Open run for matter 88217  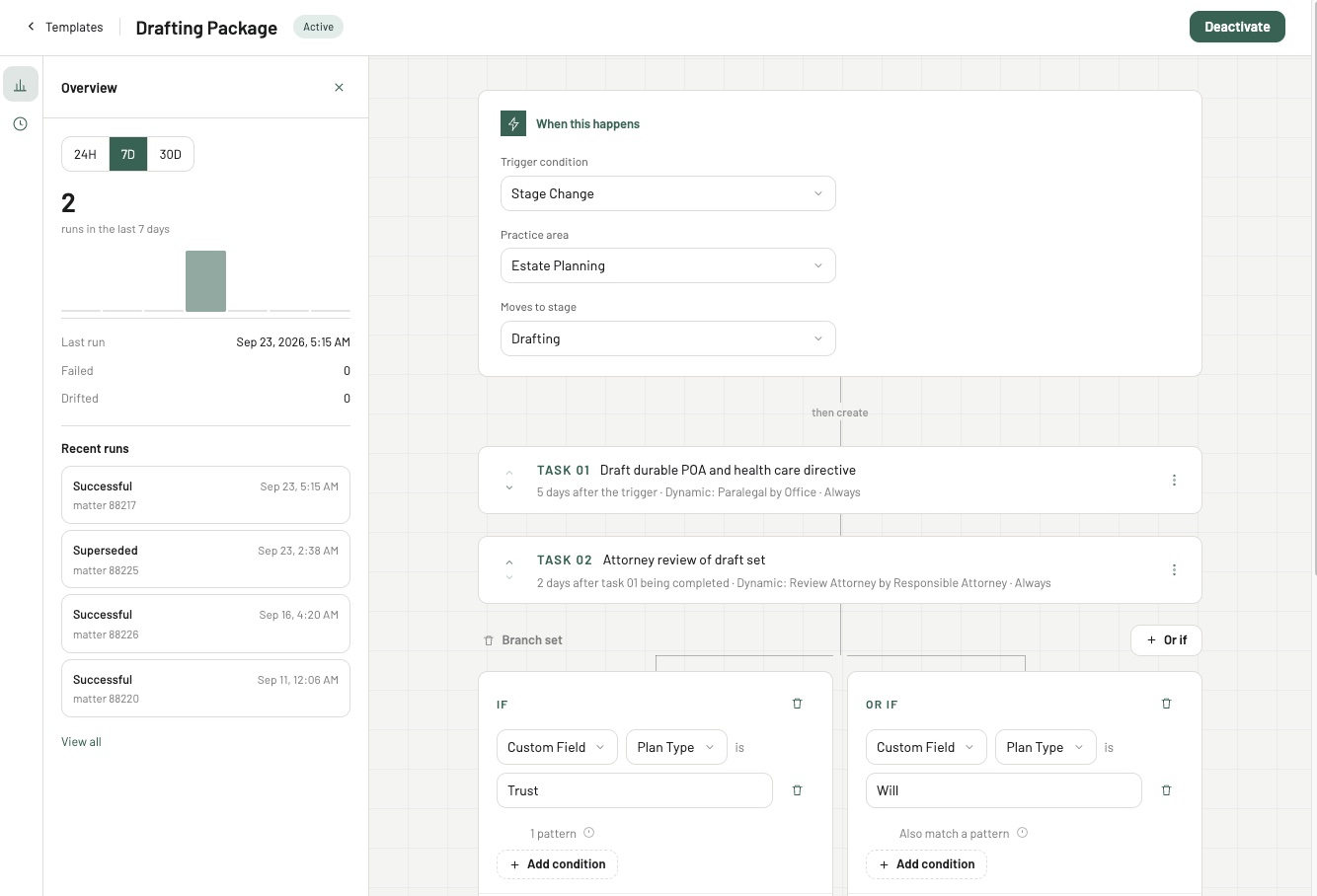(205, 494)
